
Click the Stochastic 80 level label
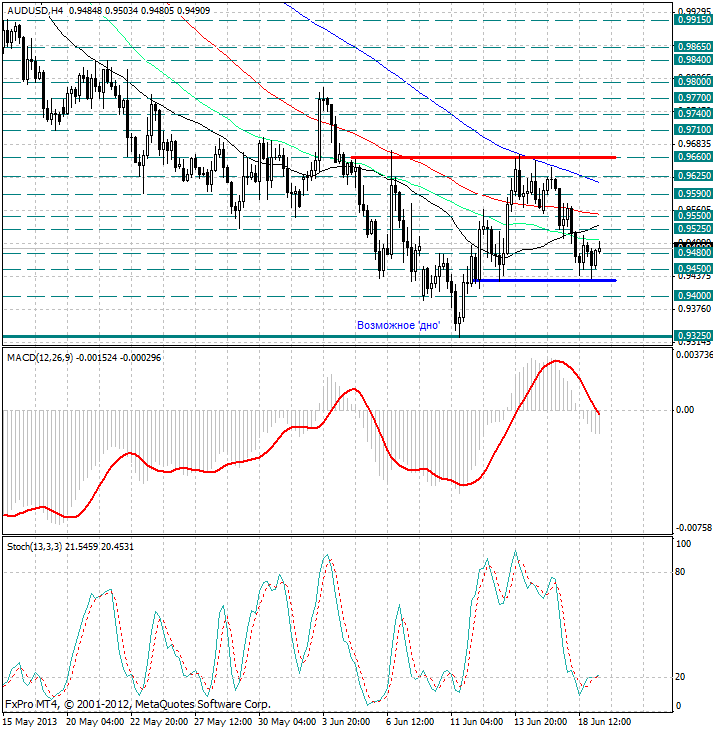click(x=680, y=572)
